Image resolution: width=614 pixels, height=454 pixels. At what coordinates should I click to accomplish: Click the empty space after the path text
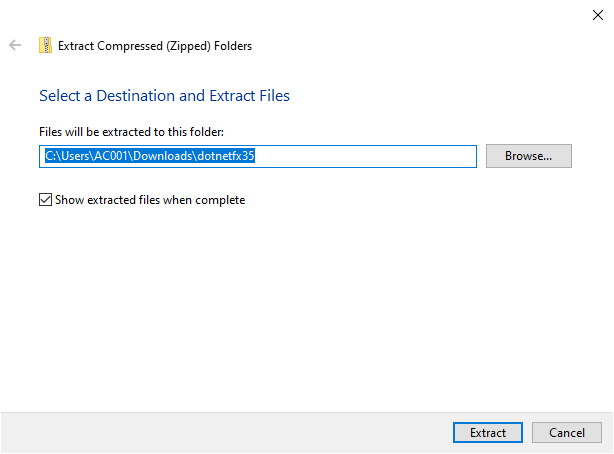(370, 156)
